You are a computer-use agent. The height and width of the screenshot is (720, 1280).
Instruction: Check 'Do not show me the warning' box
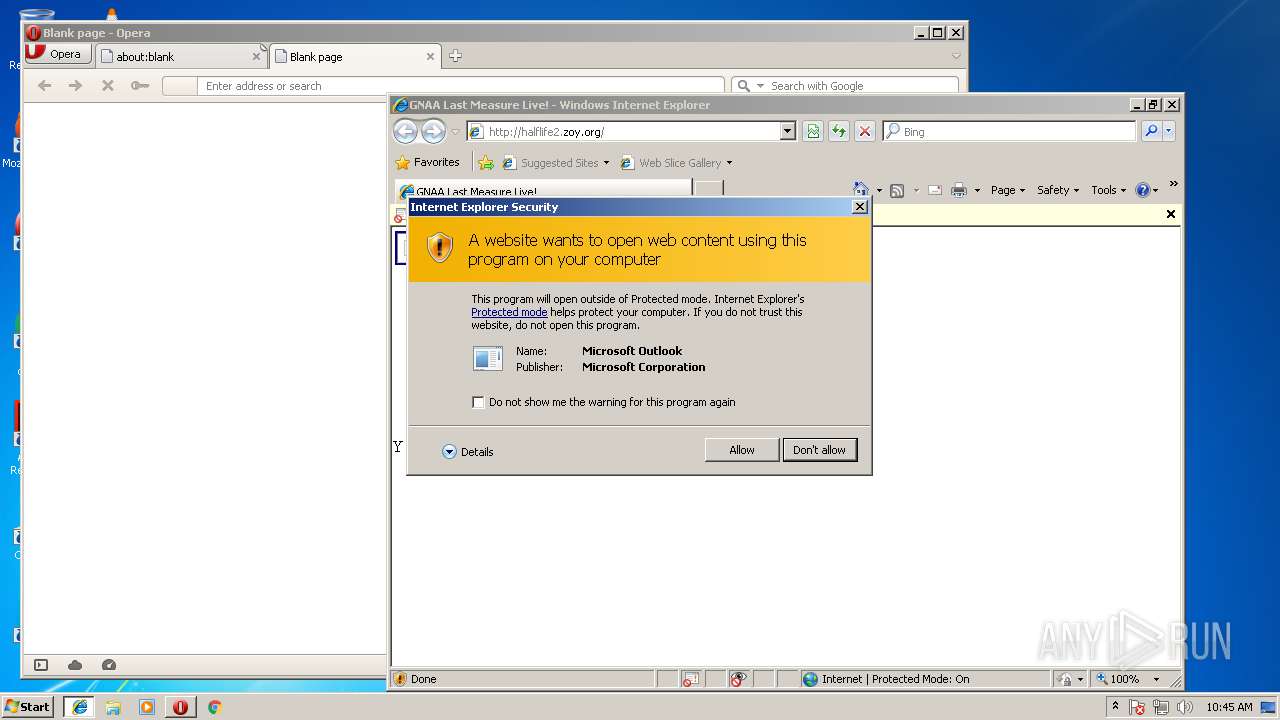478,402
